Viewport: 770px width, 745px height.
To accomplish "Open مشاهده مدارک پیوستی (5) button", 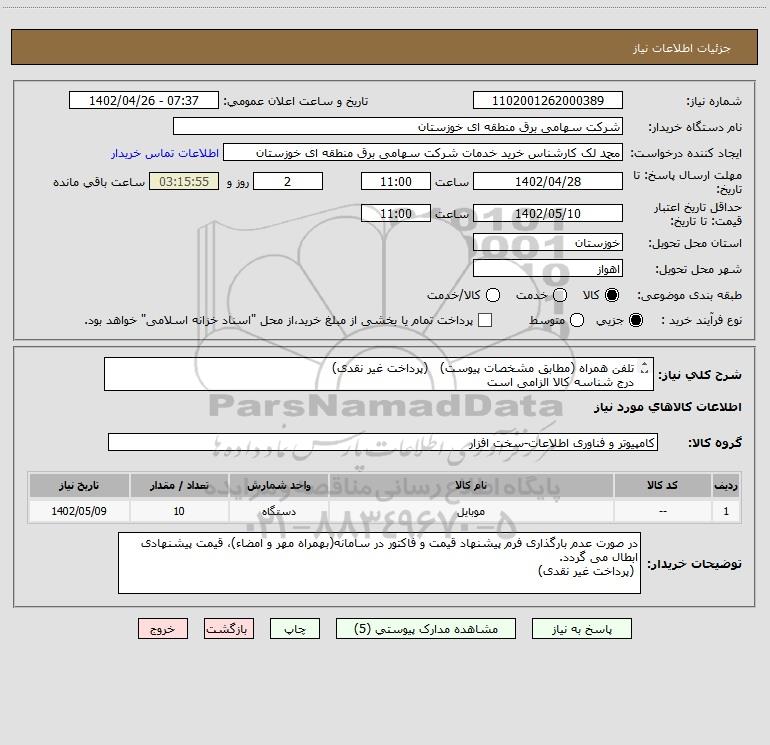I will (426, 629).
